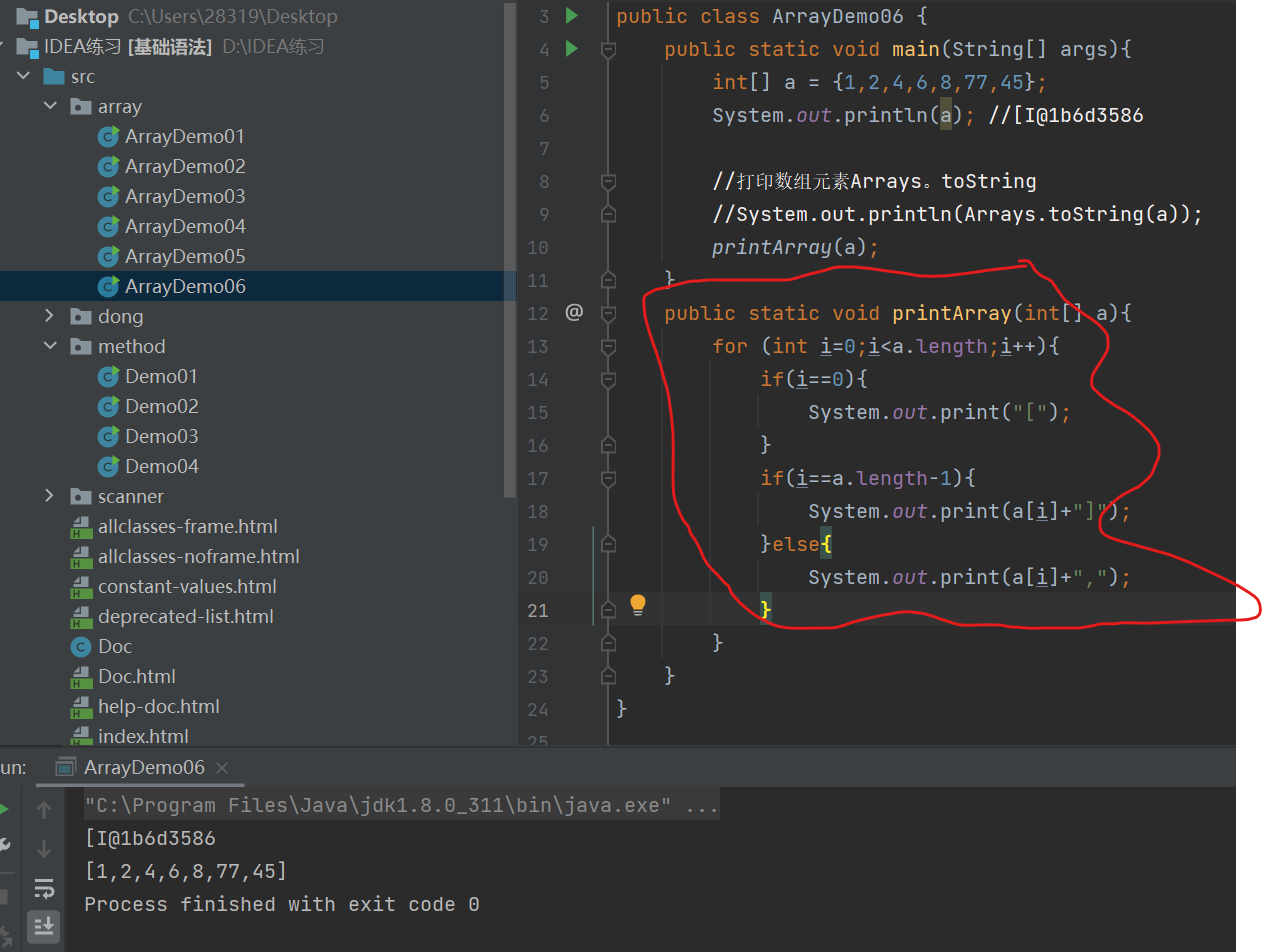Open the wrench settings icon in Run panel
The height and width of the screenshot is (952, 1264).
point(4,847)
